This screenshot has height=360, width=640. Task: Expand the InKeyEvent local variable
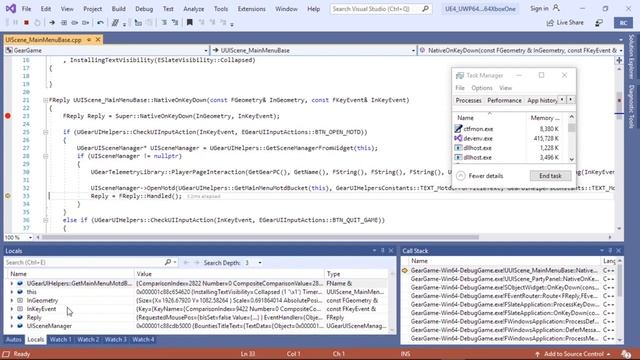pos(11,309)
